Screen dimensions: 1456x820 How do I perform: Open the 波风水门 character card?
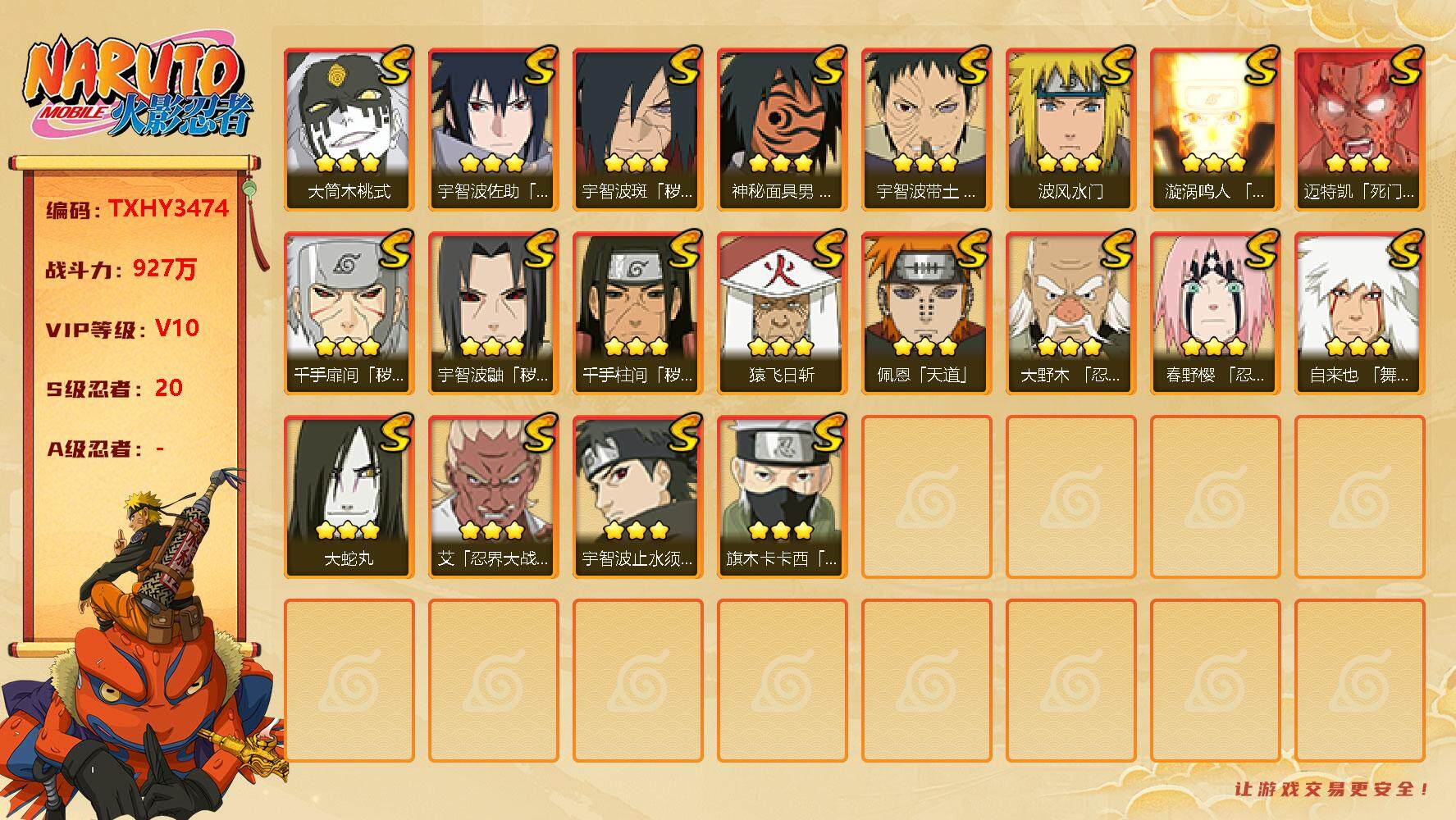click(x=1071, y=130)
